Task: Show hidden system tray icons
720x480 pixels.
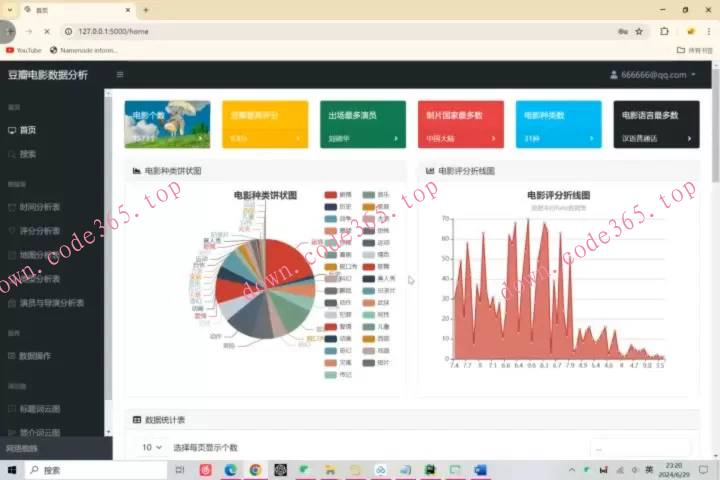Action: pos(572,470)
